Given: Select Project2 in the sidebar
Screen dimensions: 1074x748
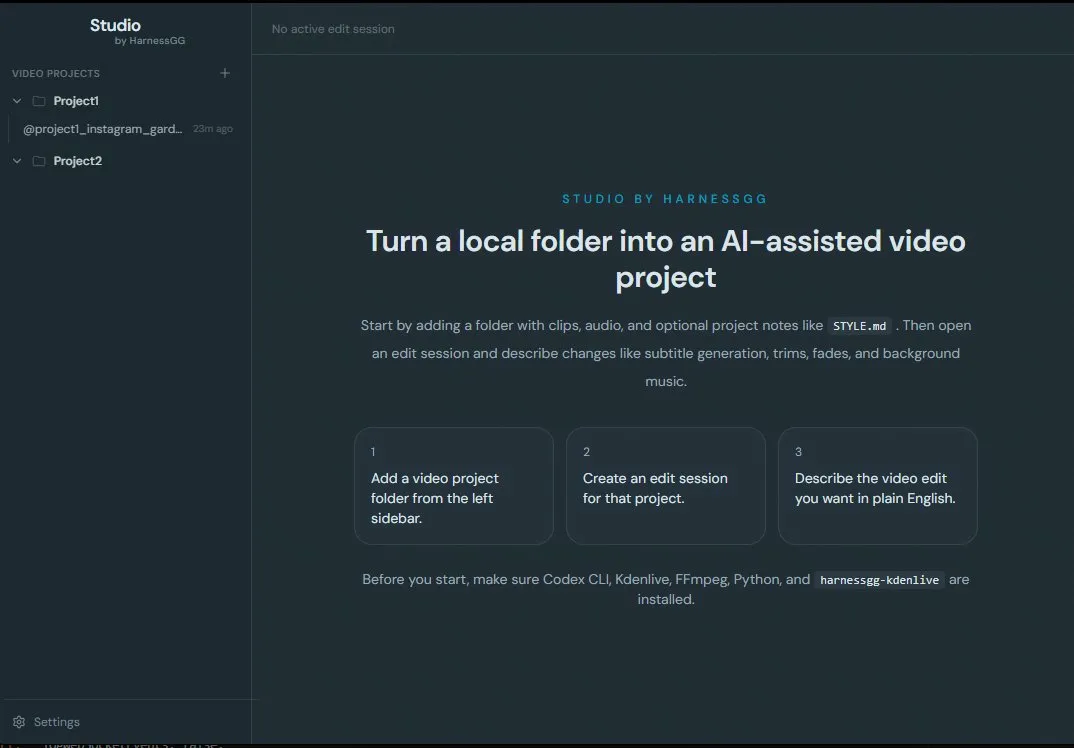Looking at the screenshot, I should coord(78,160).
